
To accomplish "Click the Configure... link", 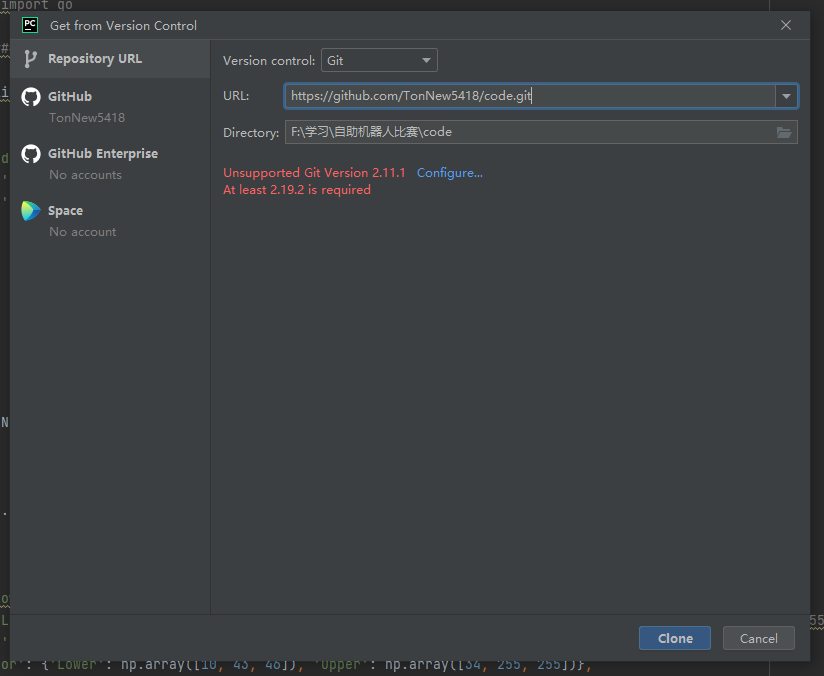I will pyautogui.click(x=450, y=173).
